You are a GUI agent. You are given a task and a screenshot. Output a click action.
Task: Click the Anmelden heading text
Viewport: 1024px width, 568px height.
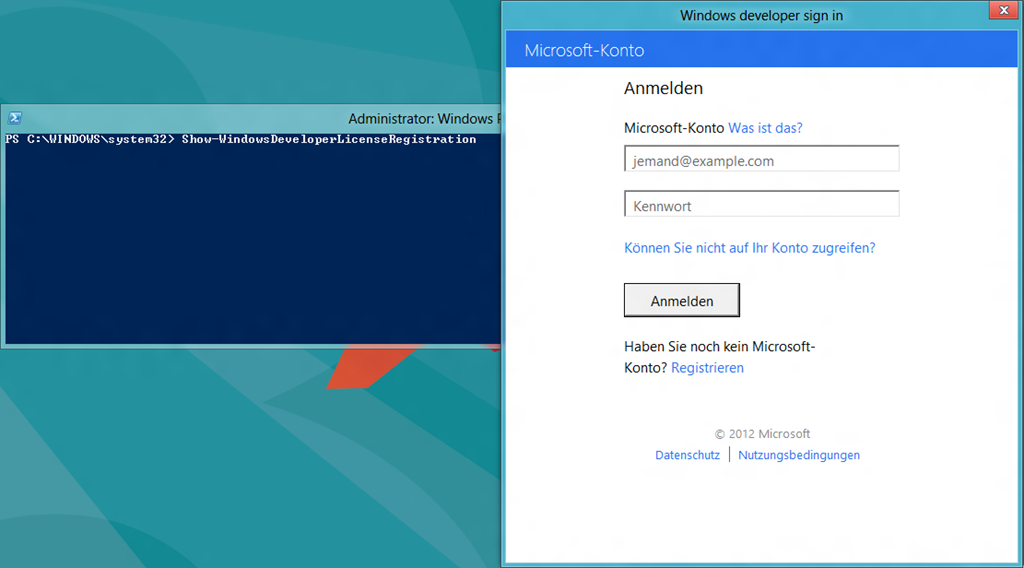pos(664,88)
